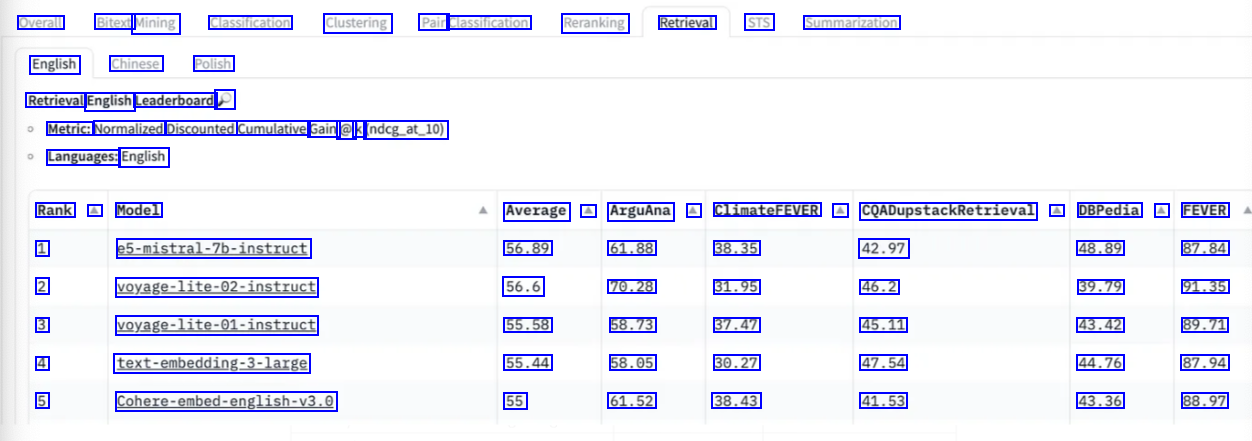Click DBPedia column sort arrow
Viewport: 1252px width, 441px height.
(x=1161, y=211)
